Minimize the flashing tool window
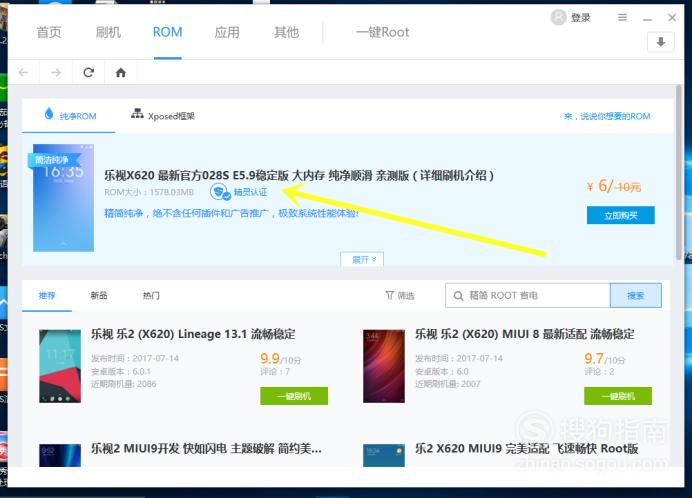The height and width of the screenshot is (498, 692). (647, 18)
